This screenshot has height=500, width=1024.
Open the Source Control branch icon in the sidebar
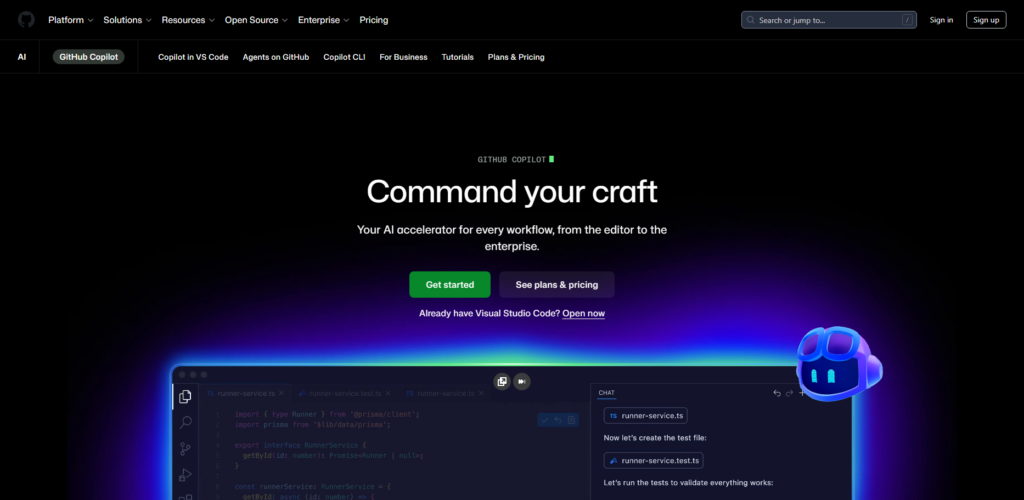[185, 449]
